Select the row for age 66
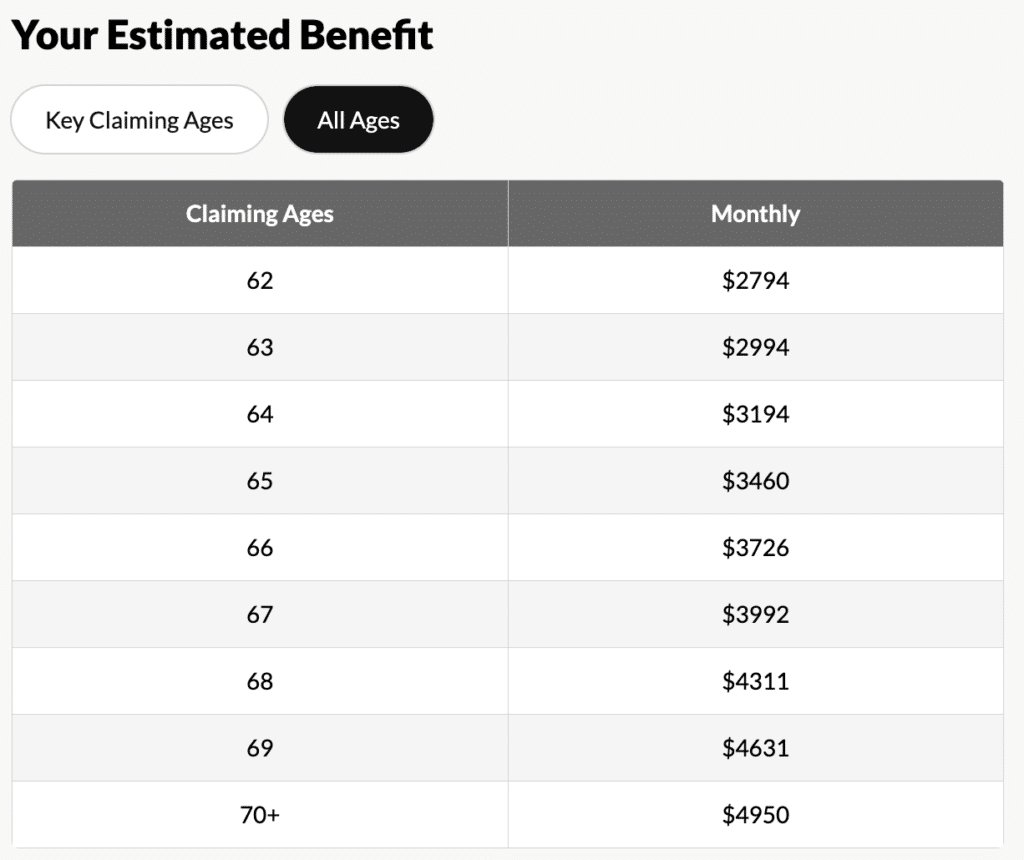Screen dimensions: 1024x860 coord(259,547)
